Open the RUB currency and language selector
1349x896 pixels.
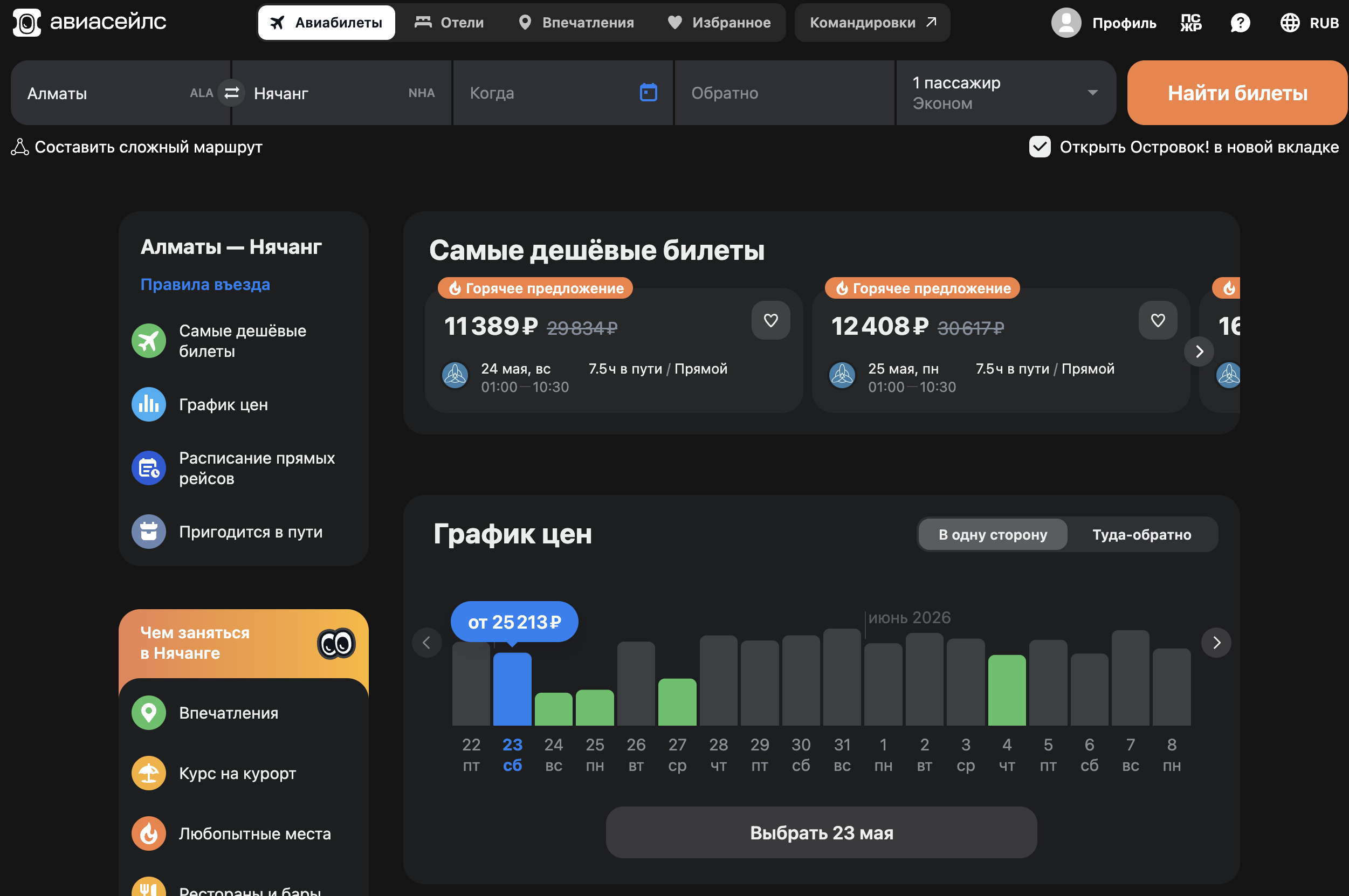tap(1309, 23)
